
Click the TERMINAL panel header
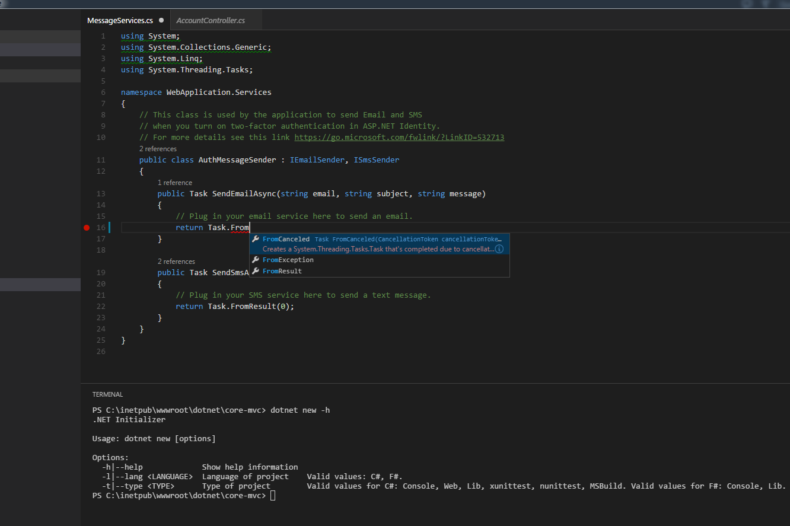pyautogui.click(x=107, y=394)
